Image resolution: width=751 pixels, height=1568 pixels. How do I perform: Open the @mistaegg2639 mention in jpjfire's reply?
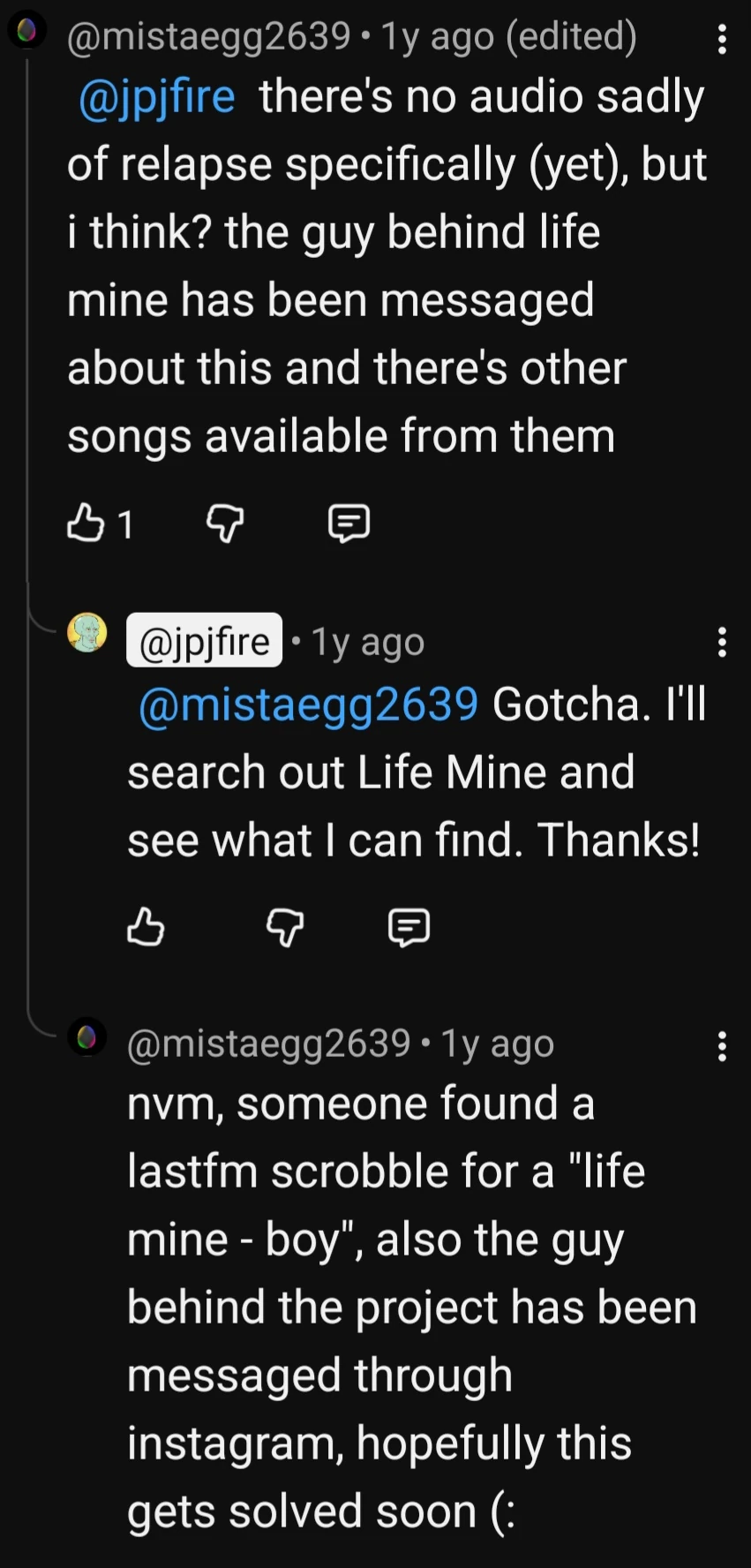click(x=308, y=704)
